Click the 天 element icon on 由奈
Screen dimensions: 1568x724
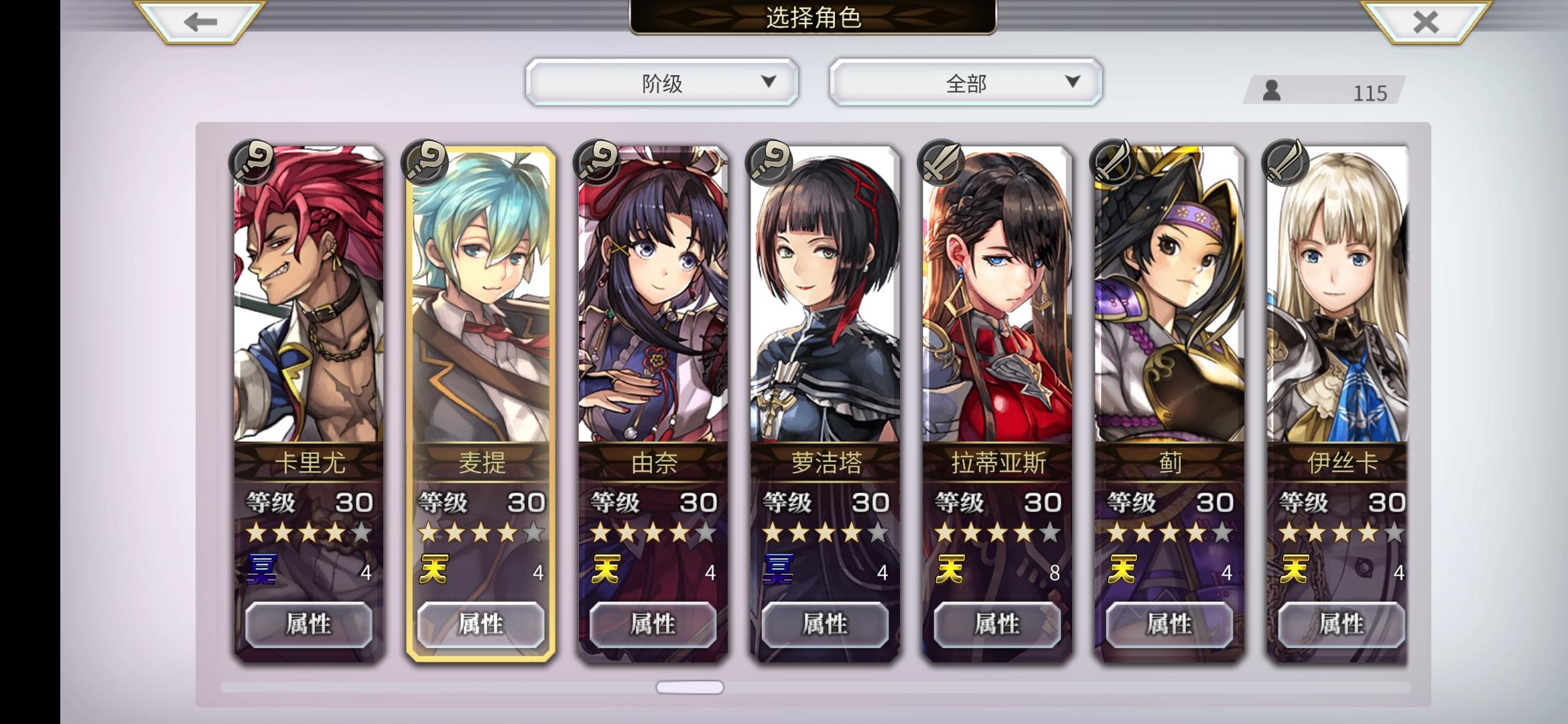coord(606,569)
